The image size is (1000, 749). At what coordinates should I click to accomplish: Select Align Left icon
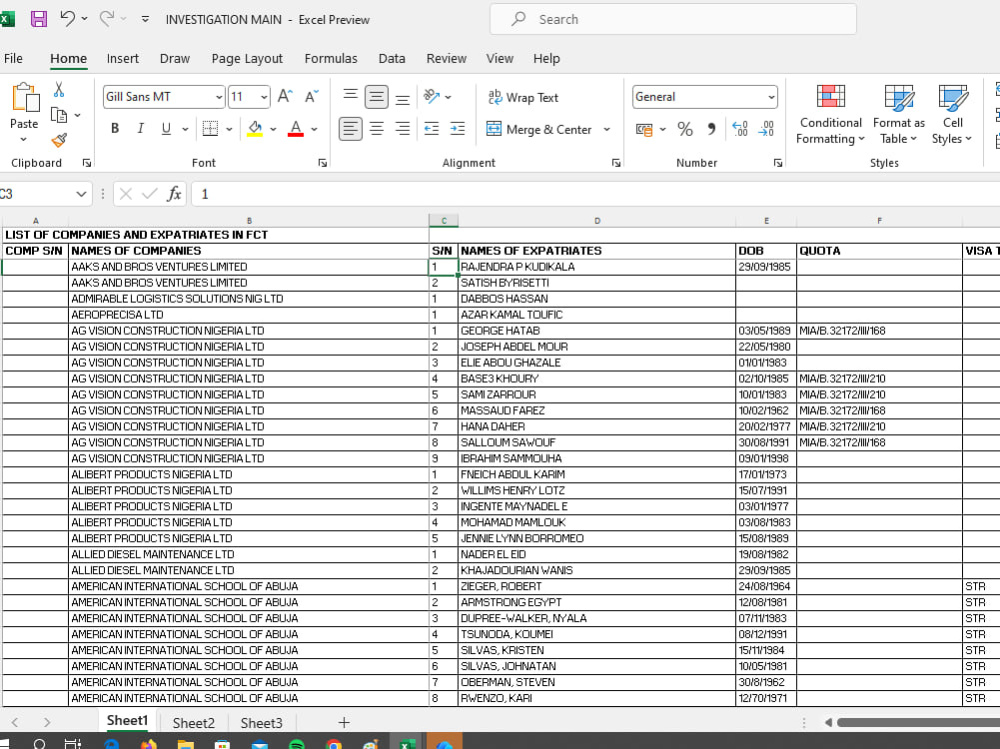350,129
